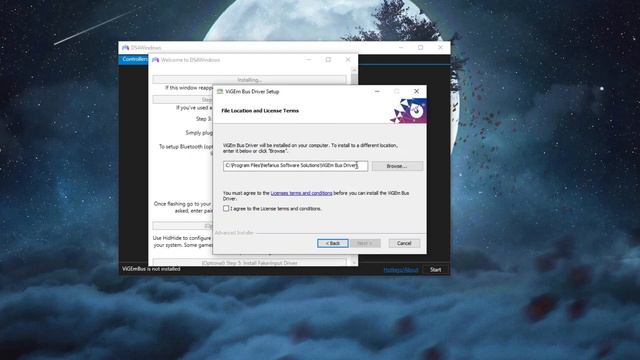640x360 pixels.
Task: Click the < Back button in setup
Action: point(333,243)
